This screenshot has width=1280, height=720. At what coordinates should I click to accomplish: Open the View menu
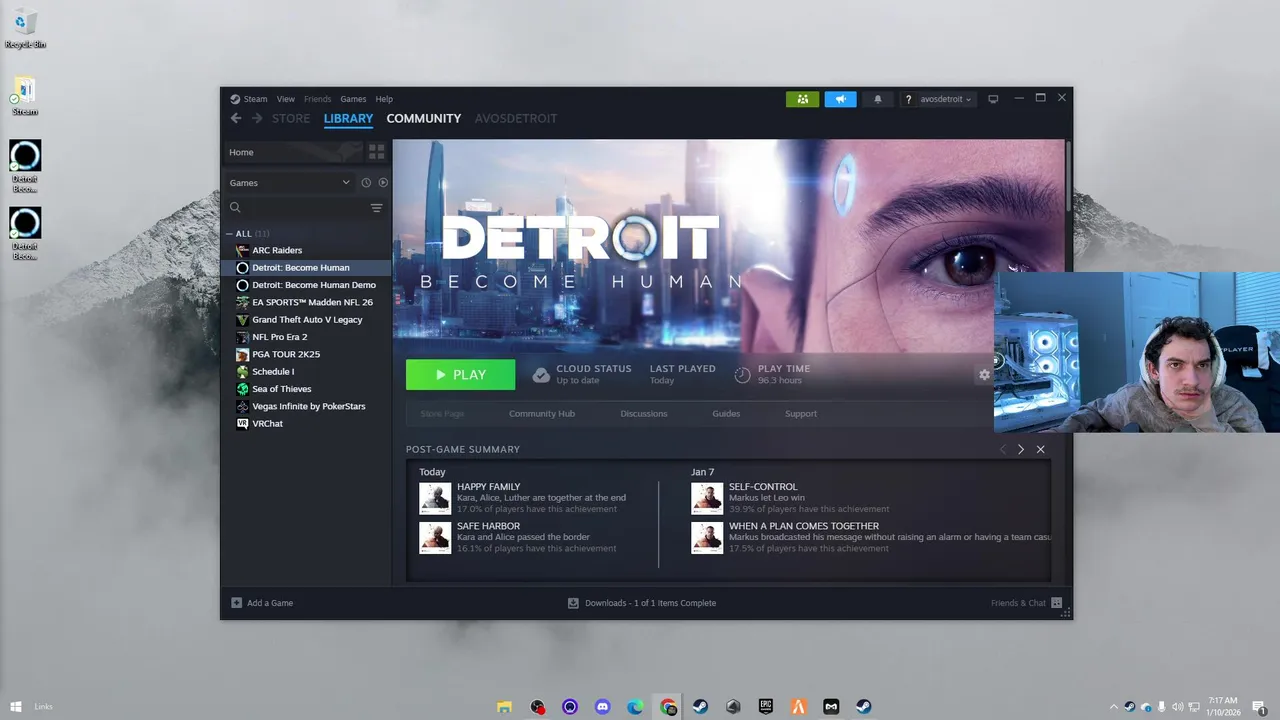(286, 99)
